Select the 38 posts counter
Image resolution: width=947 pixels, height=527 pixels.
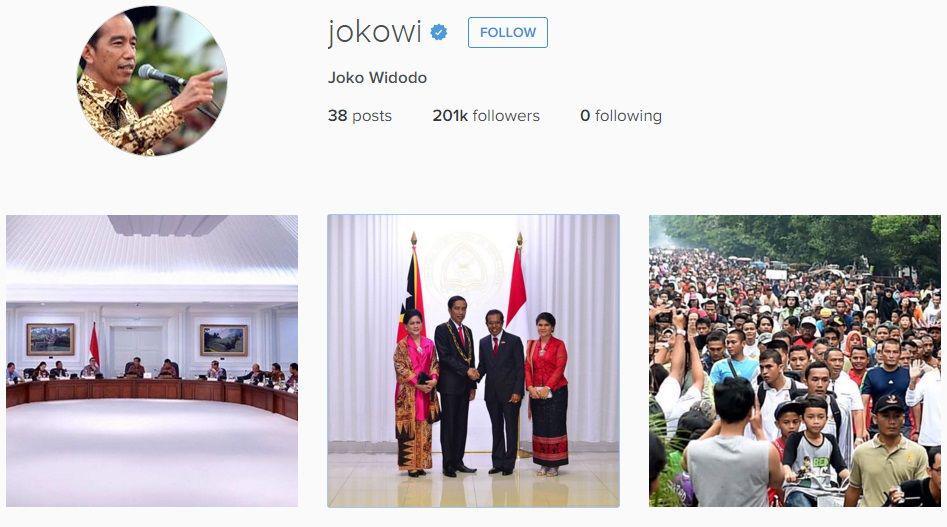click(360, 115)
